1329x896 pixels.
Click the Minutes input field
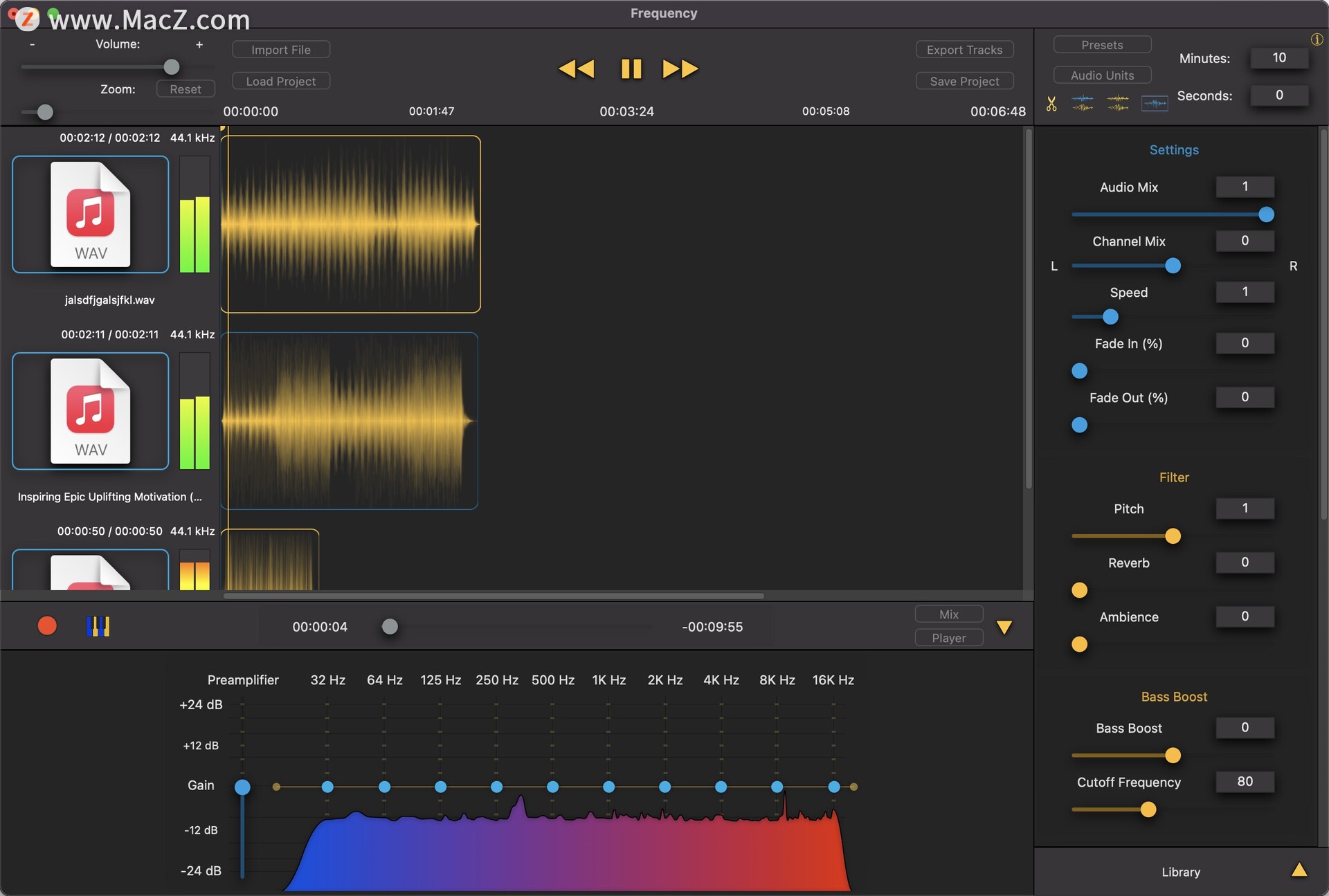tap(1278, 58)
